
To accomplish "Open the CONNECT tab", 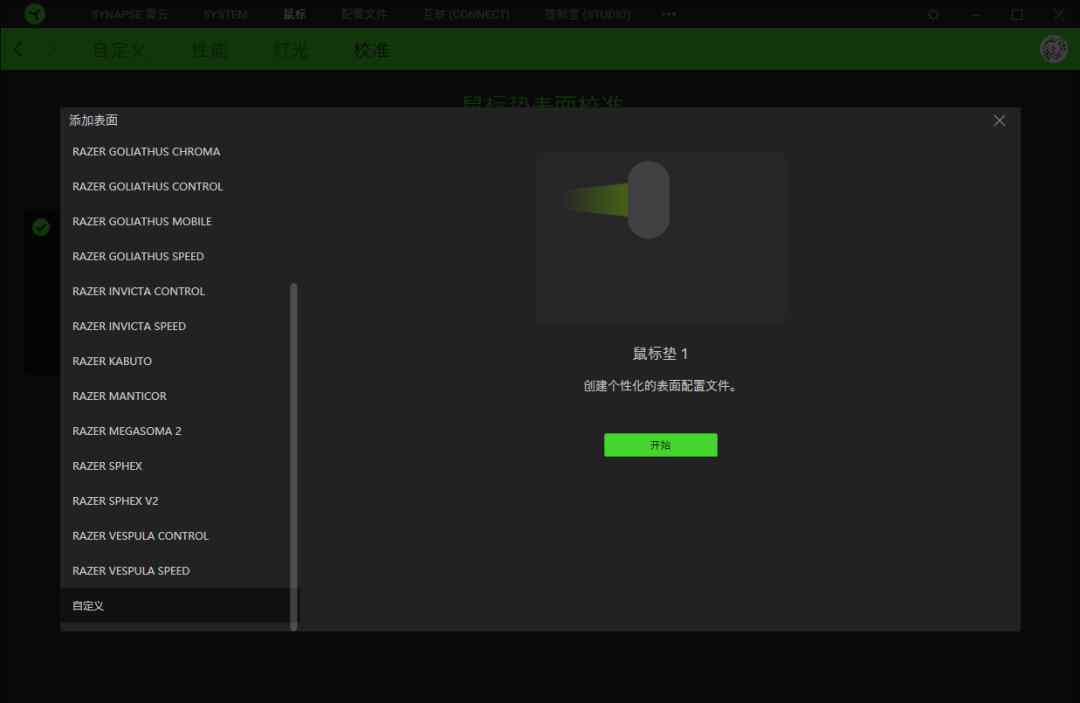I will (467, 14).
